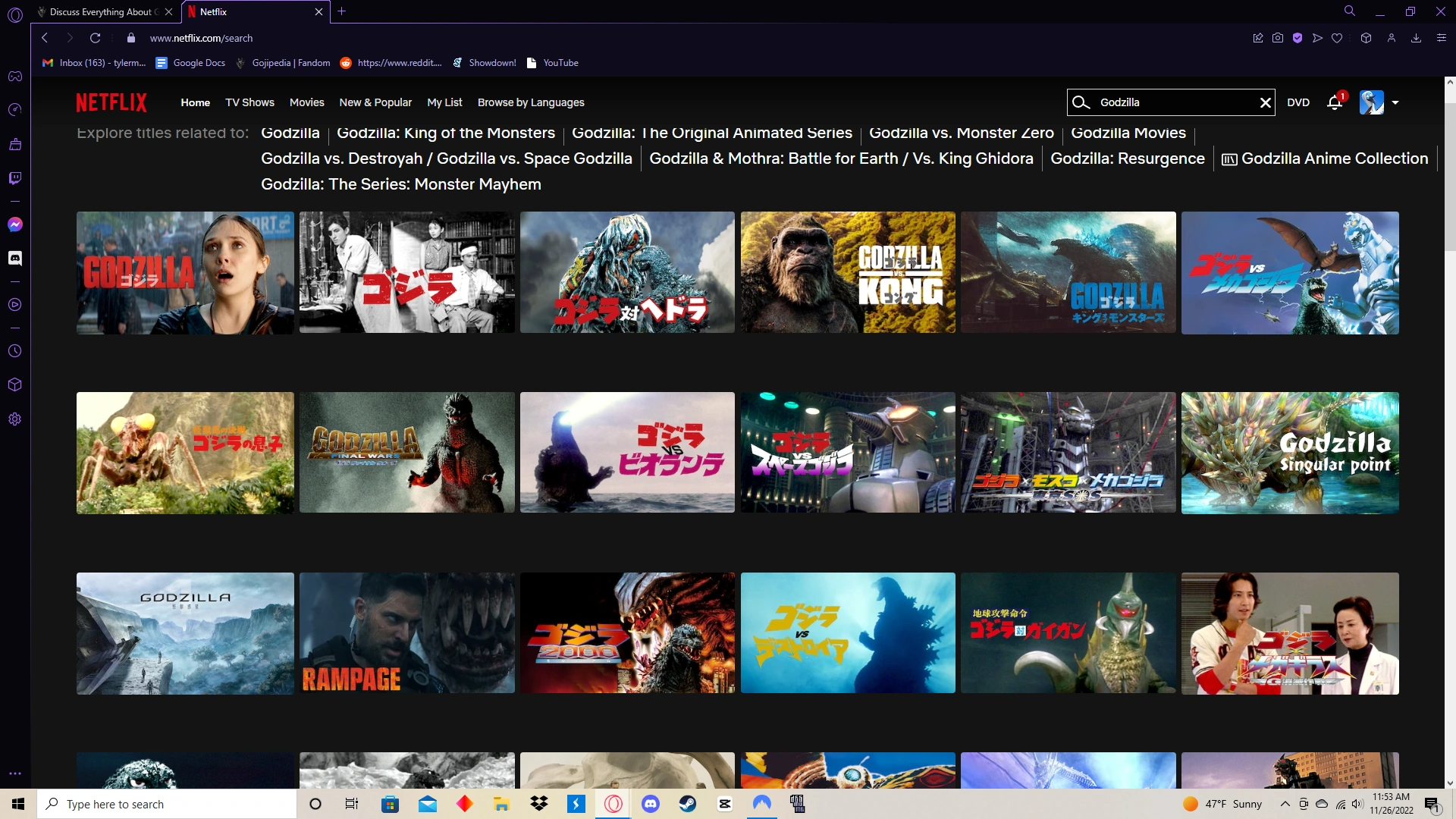Open the TV Shows menu item
This screenshot has height=819, width=1456.
click(x=249, y=102)
